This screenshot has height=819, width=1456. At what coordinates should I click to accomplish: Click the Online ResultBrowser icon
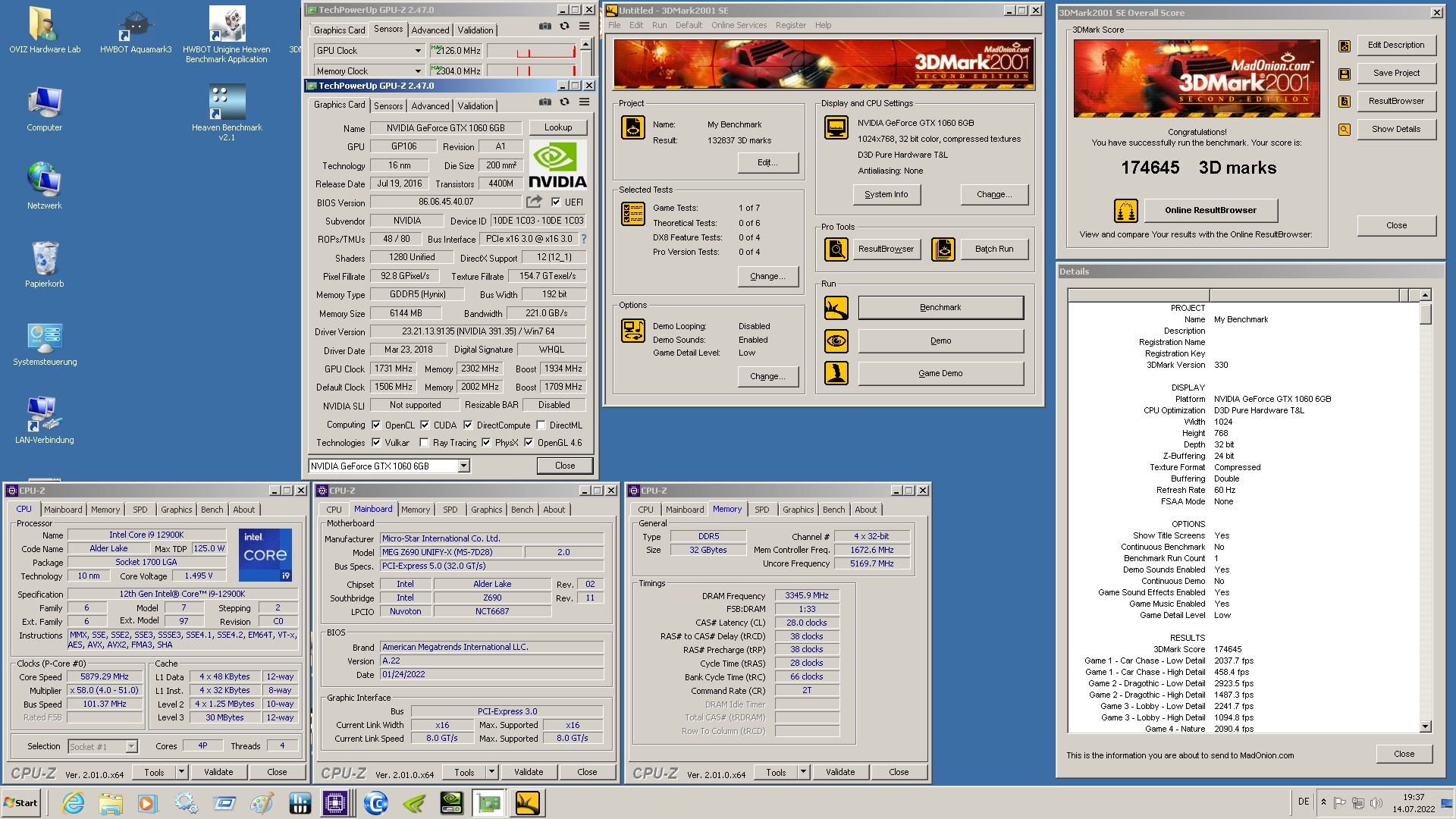pos(1126,210)
